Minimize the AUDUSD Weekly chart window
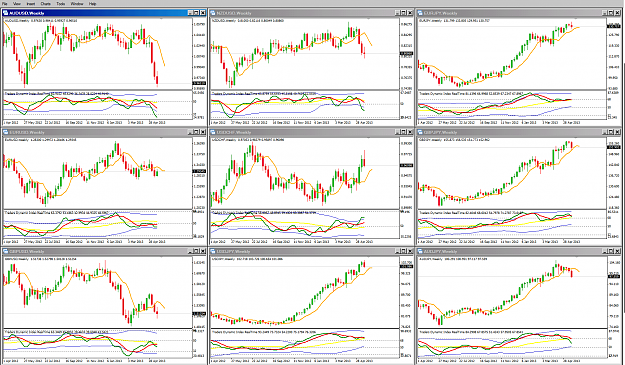 tap(190, 13)
